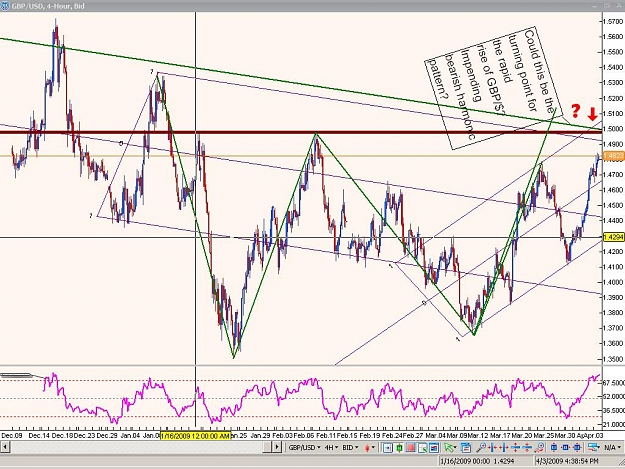This screenshot has width=625, height=469.
Task: Click the Mar.04 date axis label
Action: click(x=435, y=436)
